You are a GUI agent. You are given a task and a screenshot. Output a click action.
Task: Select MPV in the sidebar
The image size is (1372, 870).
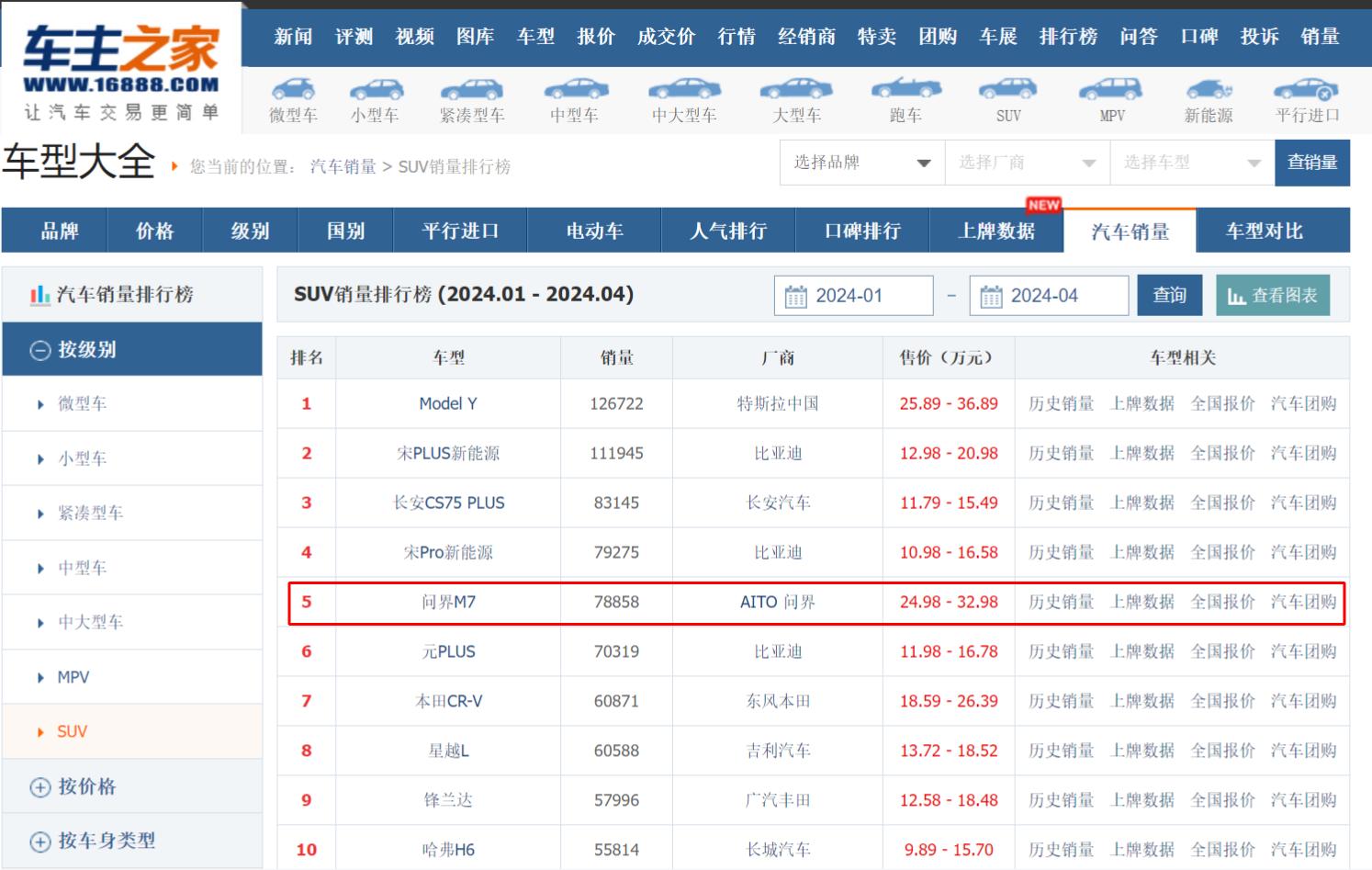[73, 677]
